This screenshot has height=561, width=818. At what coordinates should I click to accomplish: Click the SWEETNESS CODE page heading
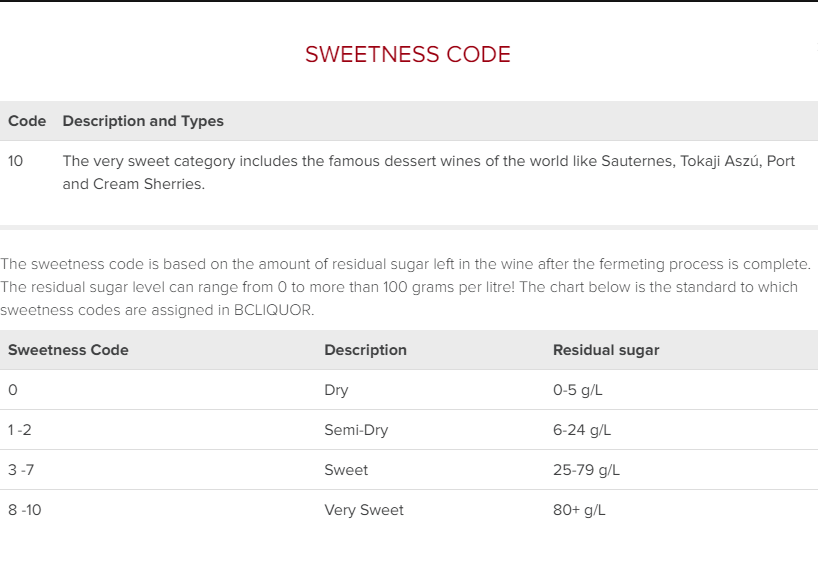tap(408, 55)
